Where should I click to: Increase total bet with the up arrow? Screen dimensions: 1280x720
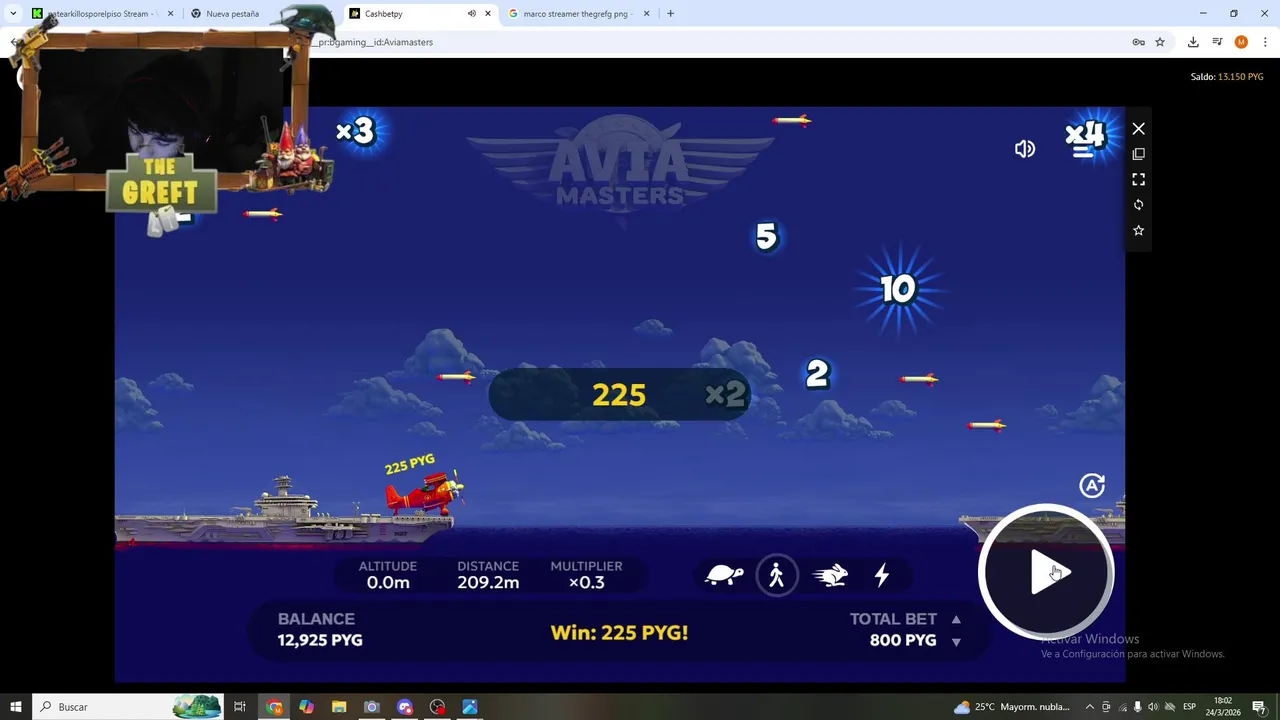point(956,619)
